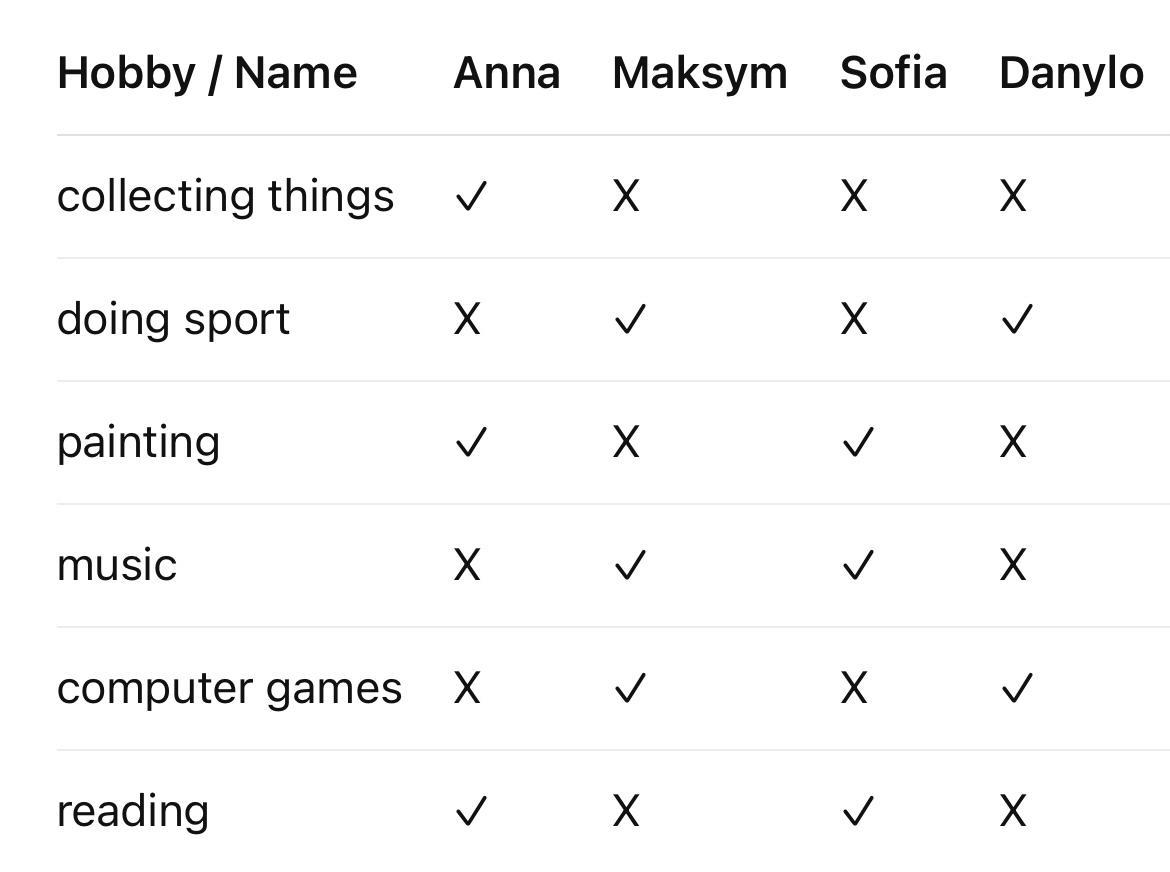The image size is (1170, 872).
Task: Click the Hobby / Name header cell
Action: tap(207, 73)
